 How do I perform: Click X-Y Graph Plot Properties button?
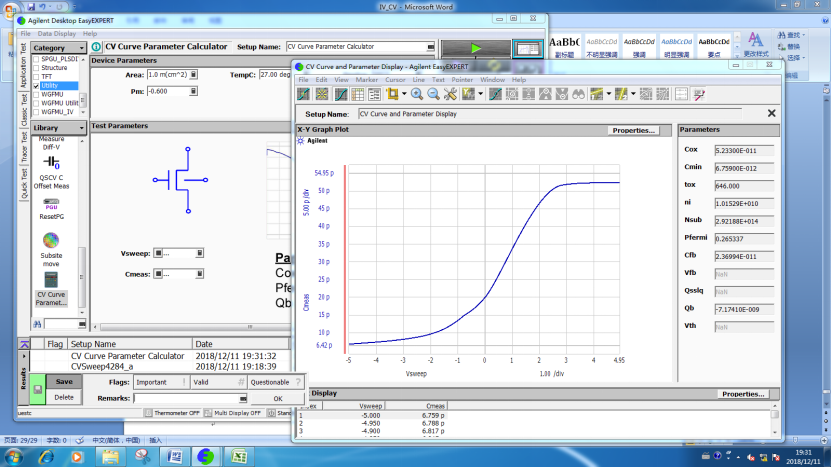point(633,130)
